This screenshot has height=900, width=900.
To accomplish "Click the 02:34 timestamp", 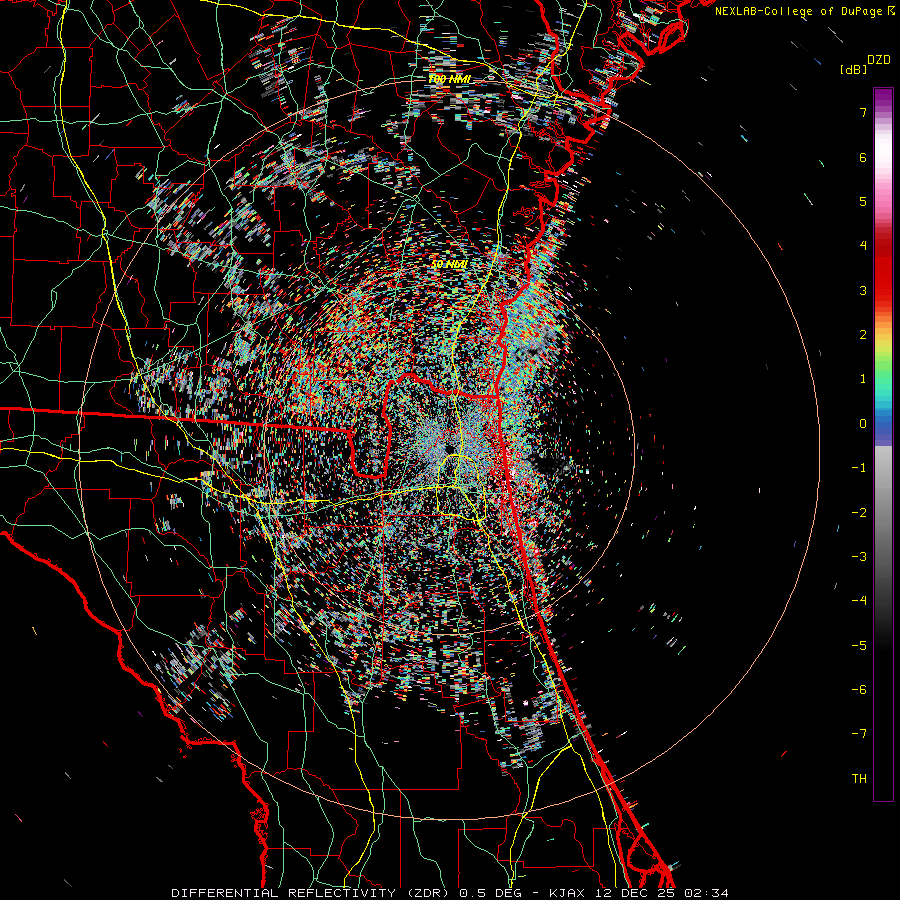I will point(705,893).
